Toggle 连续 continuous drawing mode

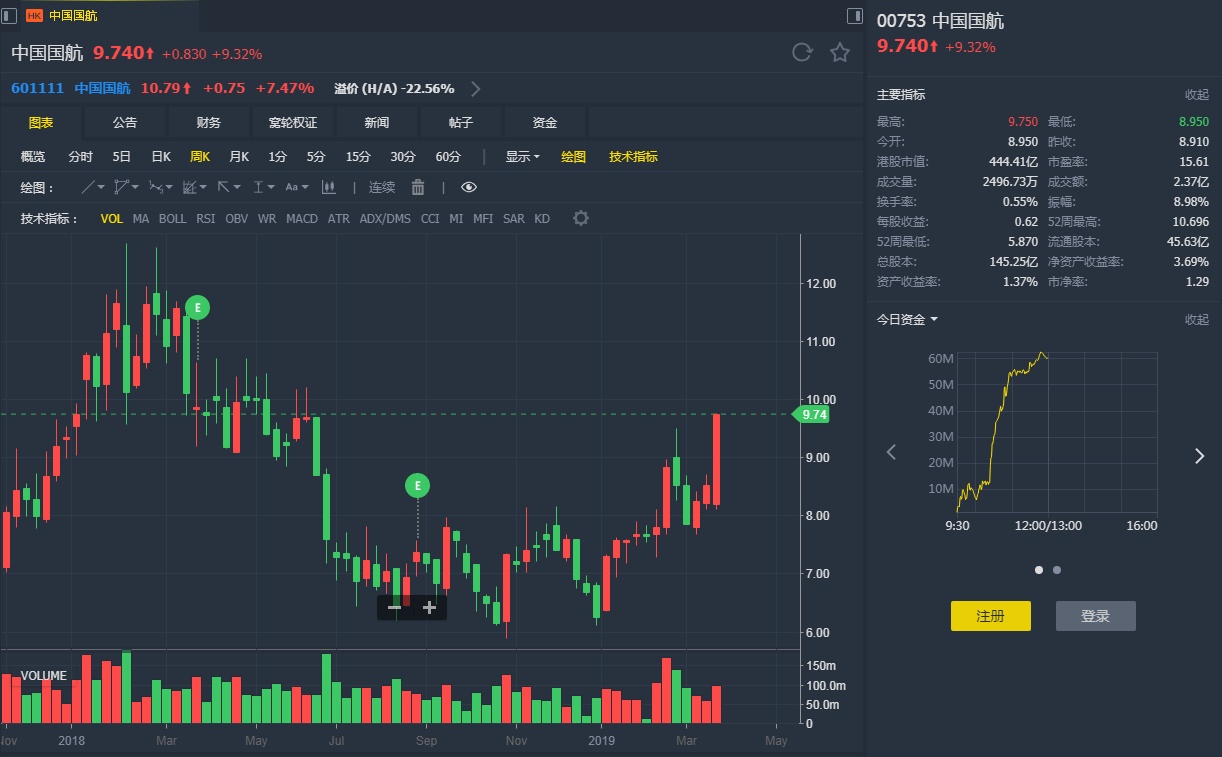[382, 187]
